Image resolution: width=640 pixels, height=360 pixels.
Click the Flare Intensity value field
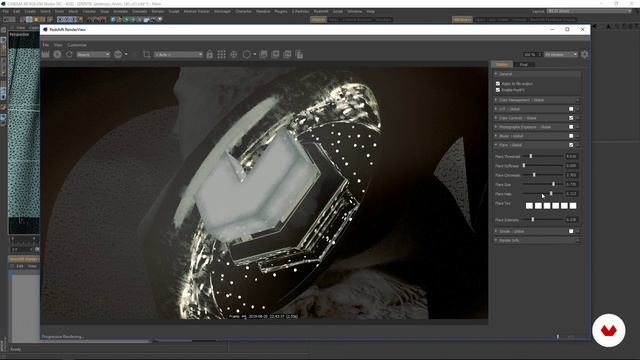tap(571, 220)
